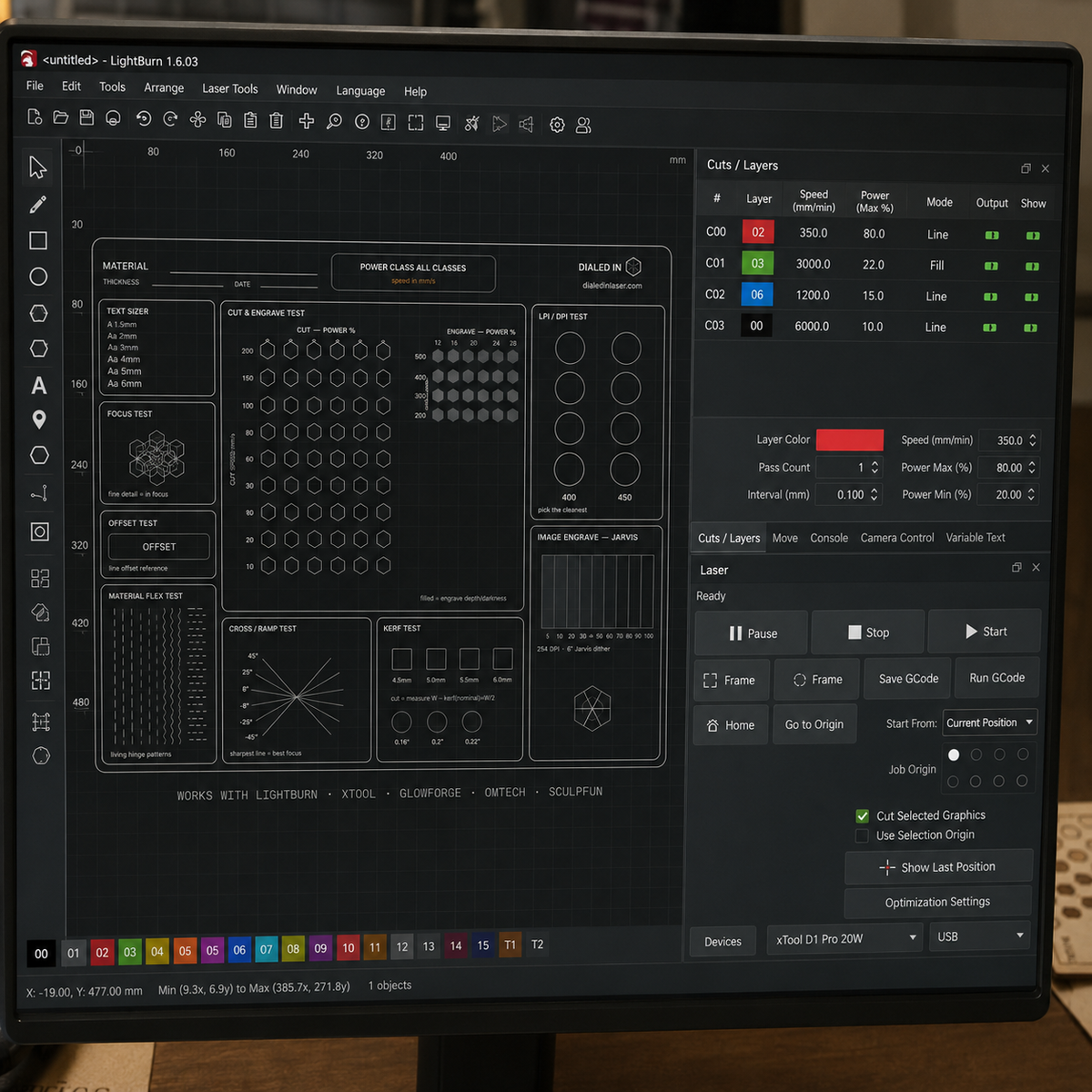Toggle Output for layer C00

point(992,235)
